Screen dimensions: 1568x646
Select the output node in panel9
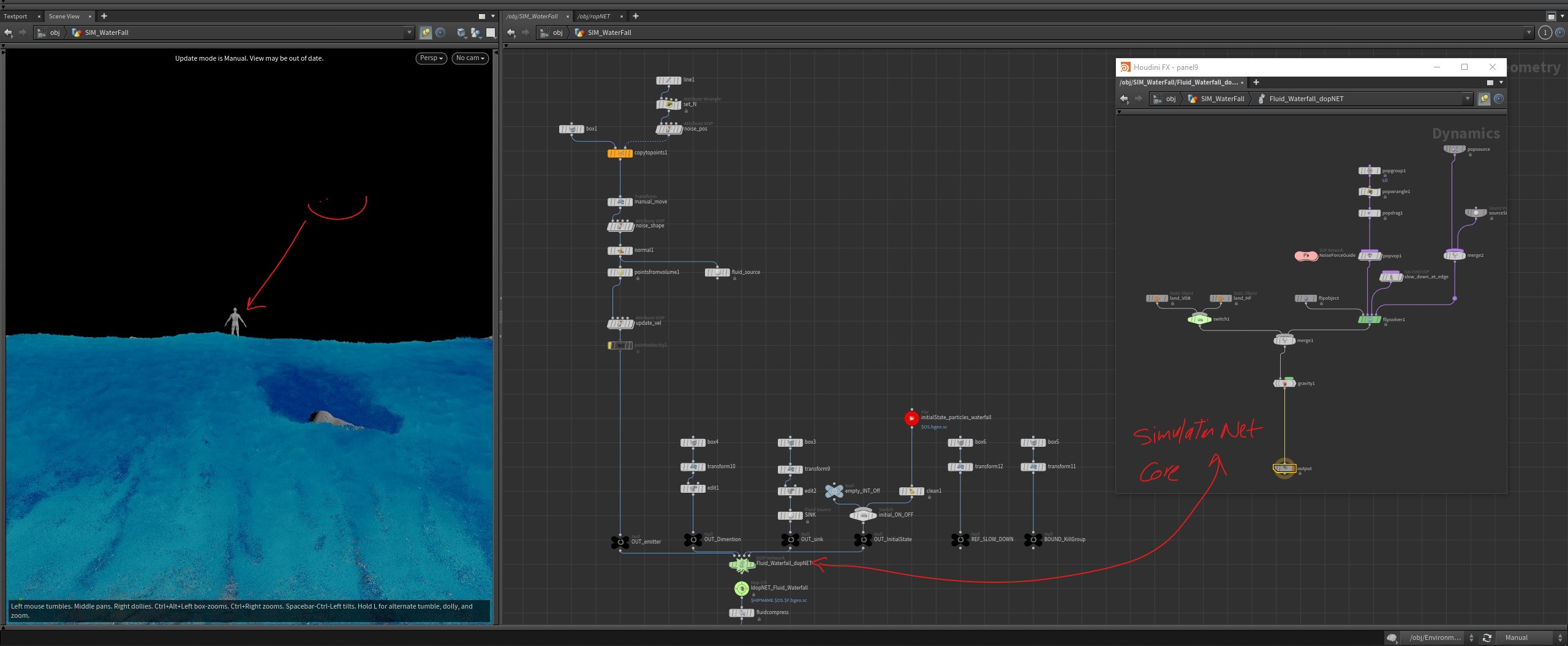tap(1284, 468)
